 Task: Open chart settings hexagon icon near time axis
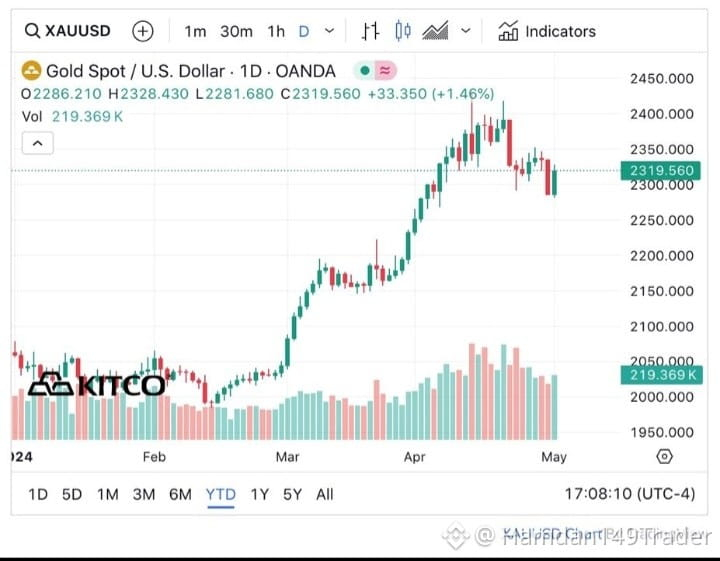[x=664, y=456]
